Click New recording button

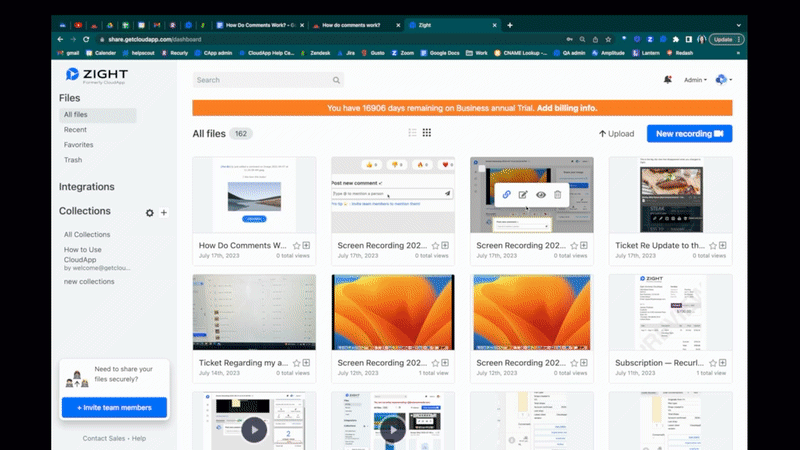689,134
